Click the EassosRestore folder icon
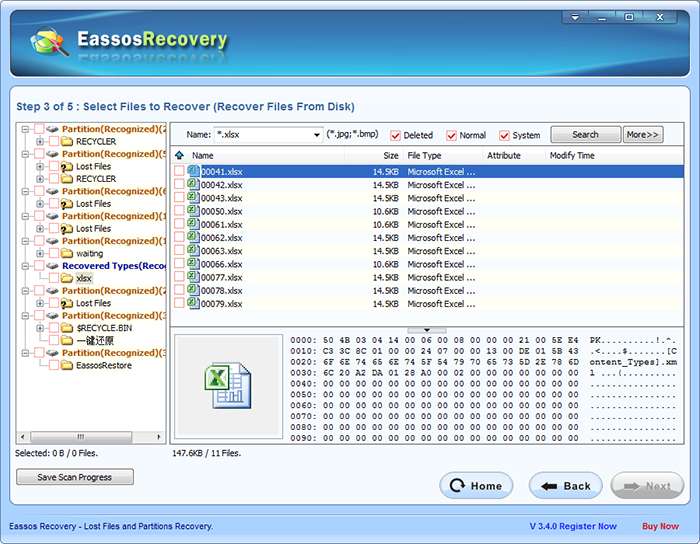 tap(67, 365)
